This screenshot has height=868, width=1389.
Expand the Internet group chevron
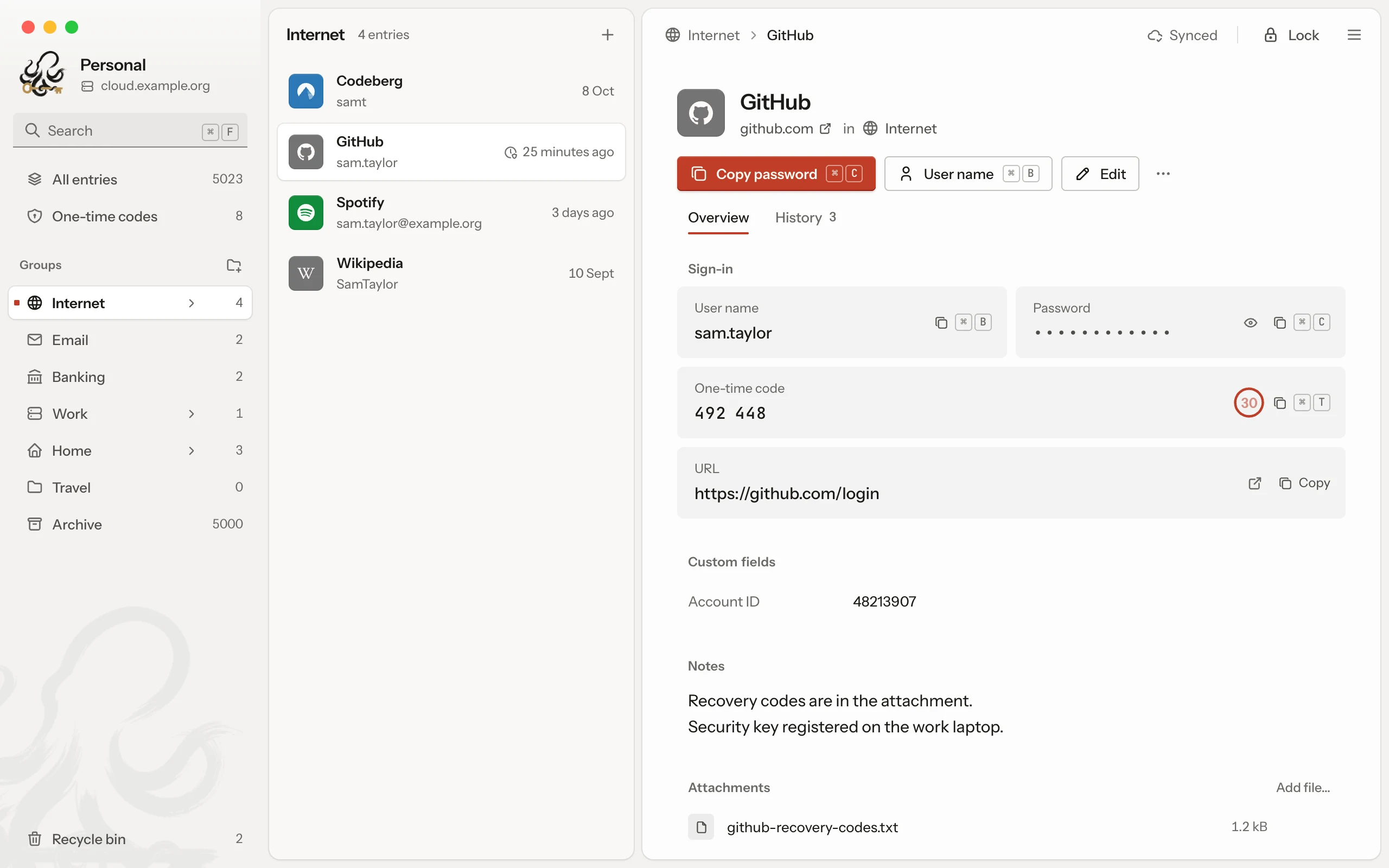pyautogui.click(x=192, y=303)
